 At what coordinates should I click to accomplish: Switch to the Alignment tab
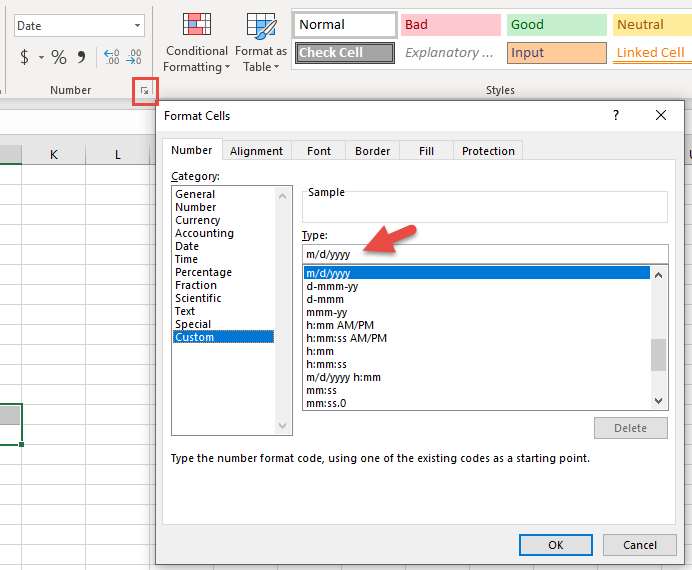click(x=256, y=151)
